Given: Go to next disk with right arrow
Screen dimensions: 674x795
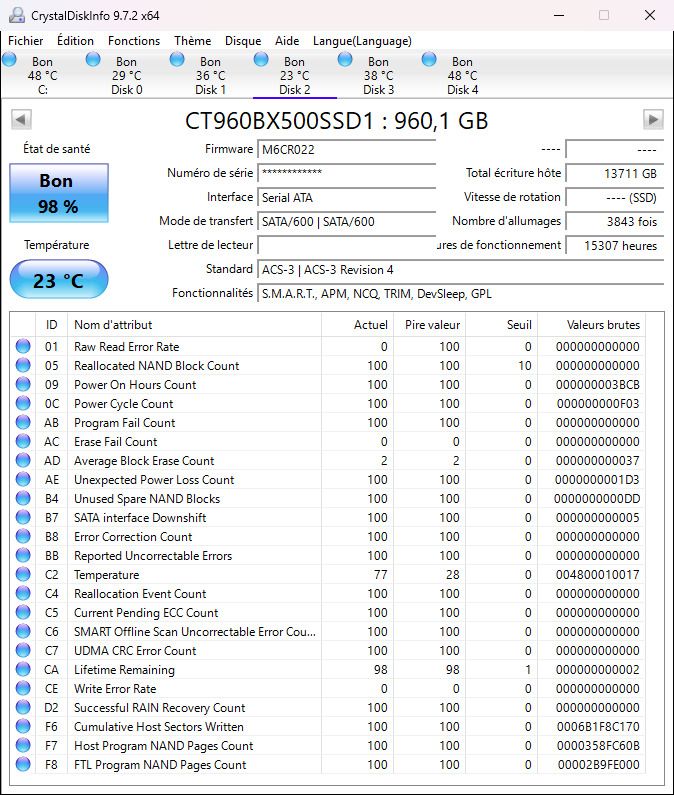Looking at the screenshot, I should tap(653, 120).
